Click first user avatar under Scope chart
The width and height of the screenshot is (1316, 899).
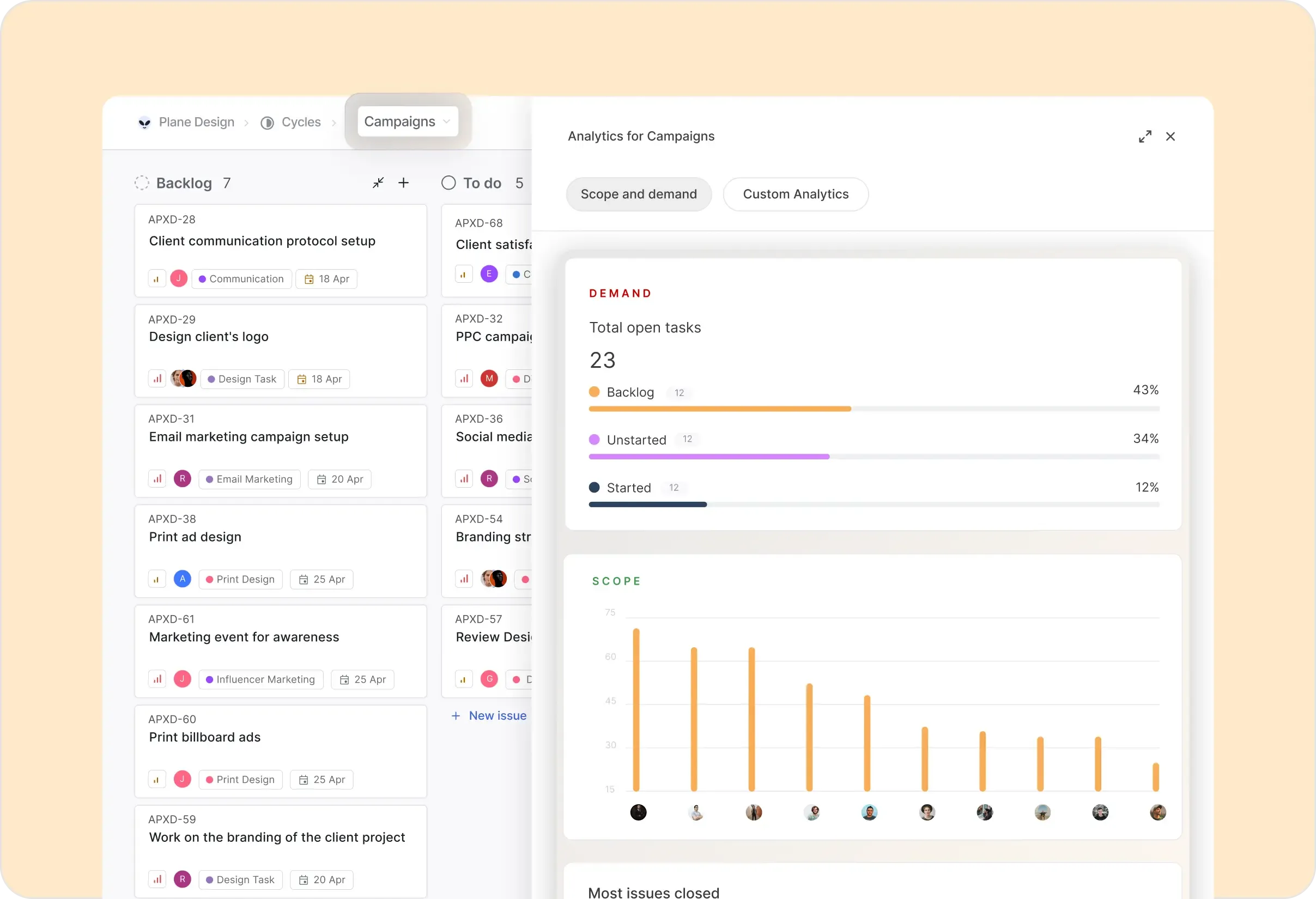coord(638,812)
